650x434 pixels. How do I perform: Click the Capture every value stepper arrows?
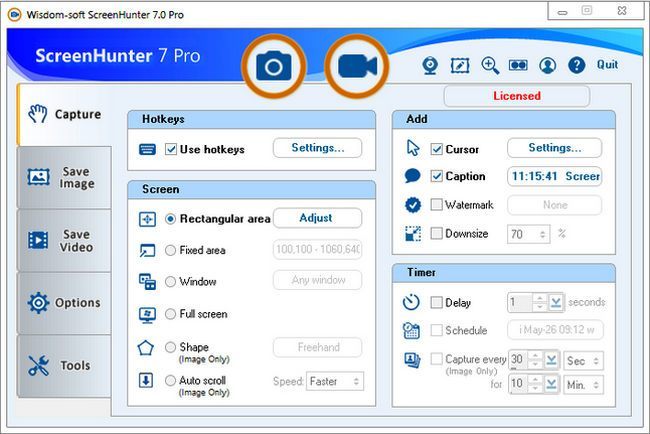coord(535,360)
